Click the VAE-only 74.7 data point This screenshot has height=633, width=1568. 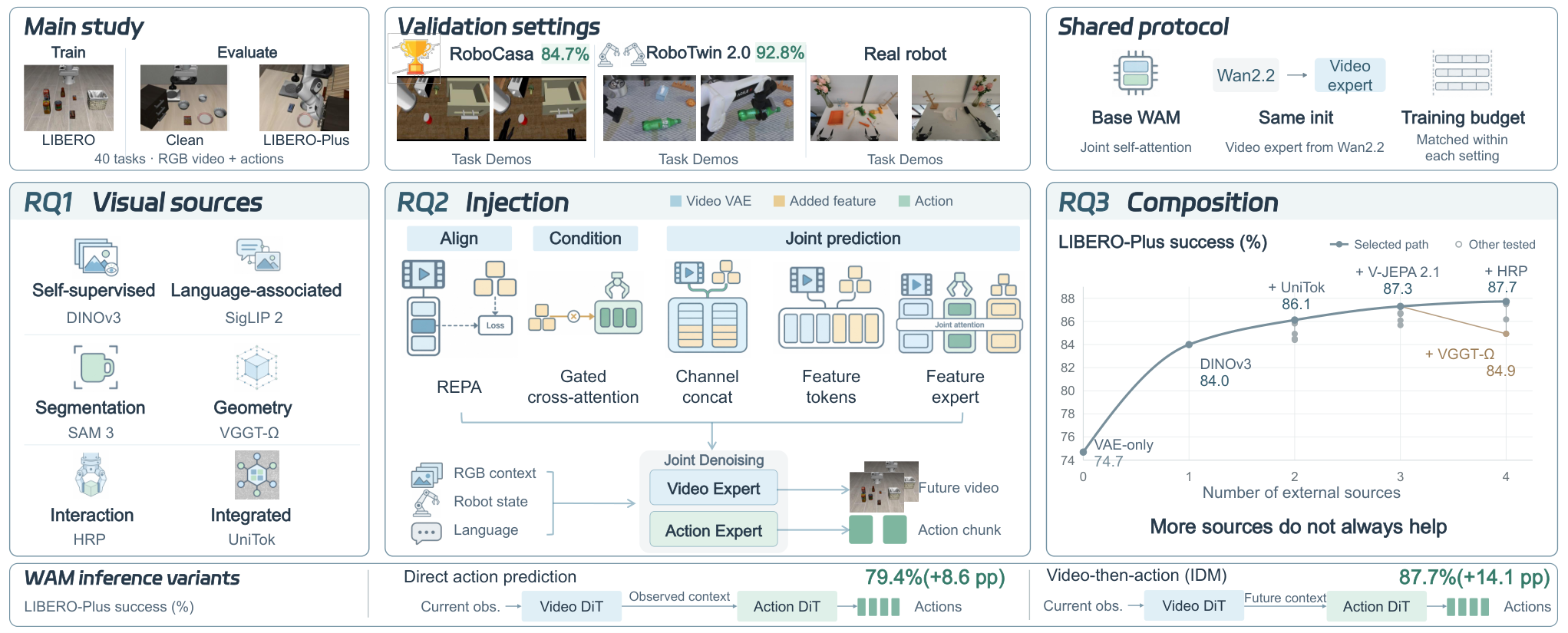1083,452
